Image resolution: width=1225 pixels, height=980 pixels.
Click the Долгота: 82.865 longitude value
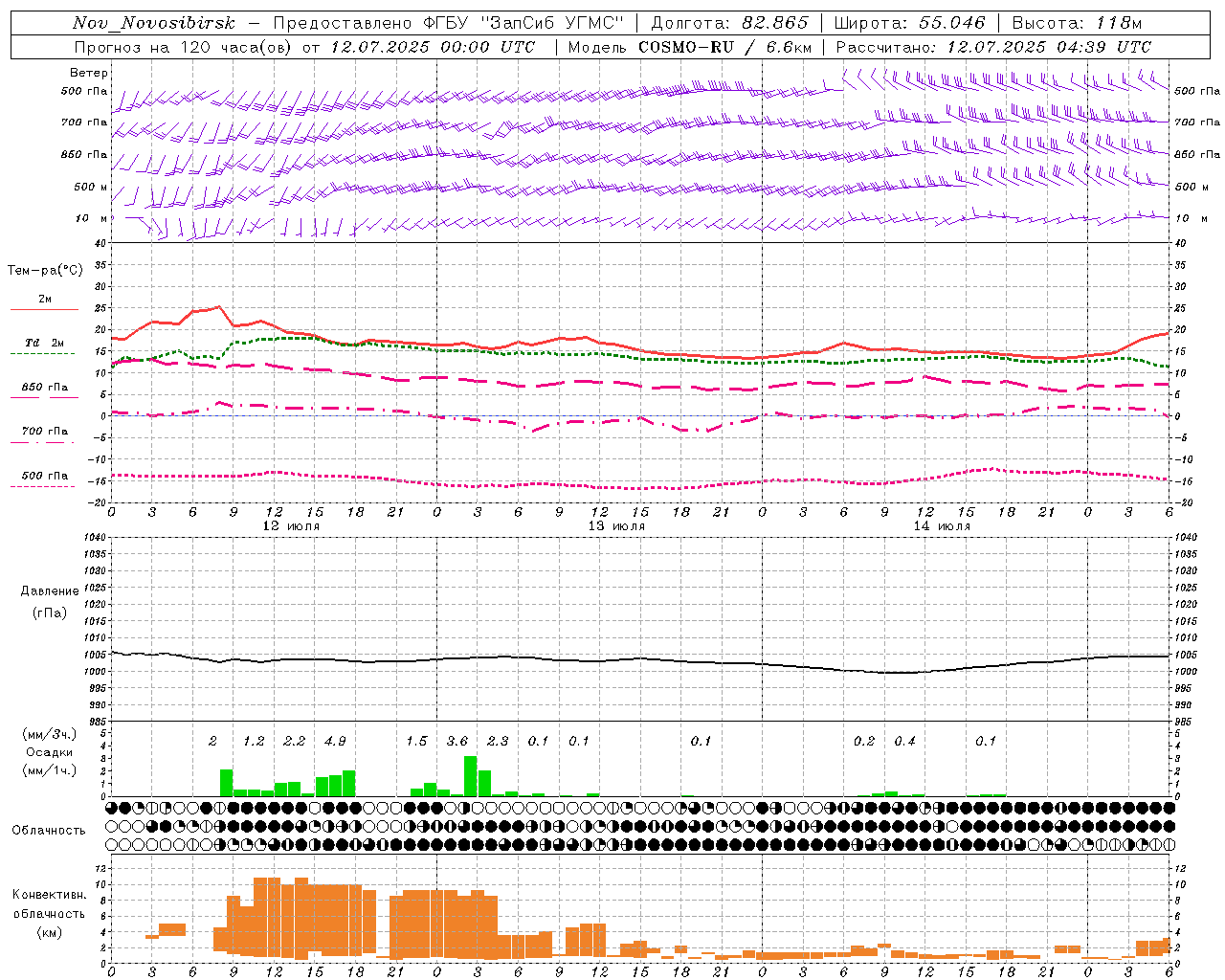coord(729,24)
